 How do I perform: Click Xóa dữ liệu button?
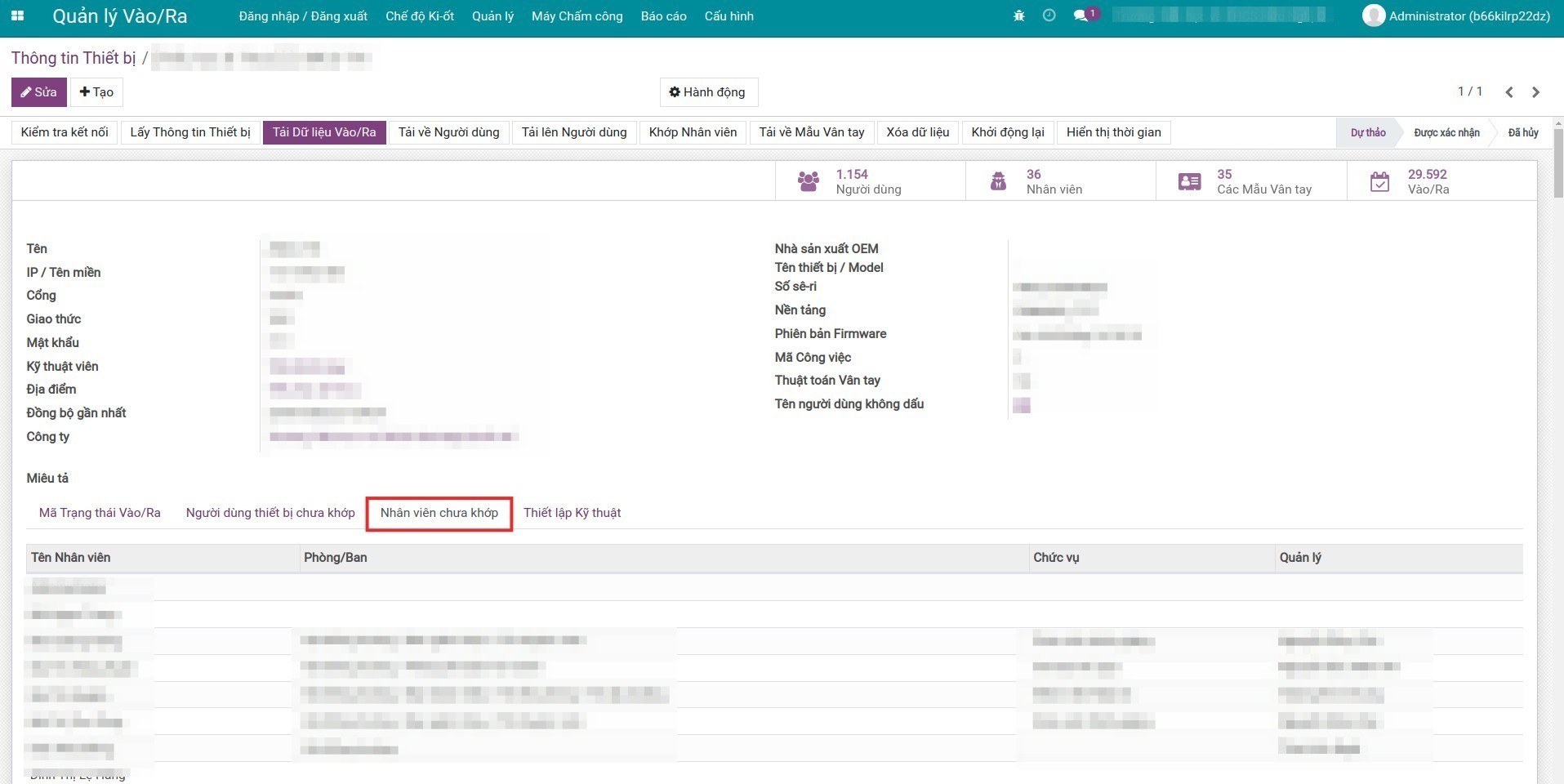[918, 132]
